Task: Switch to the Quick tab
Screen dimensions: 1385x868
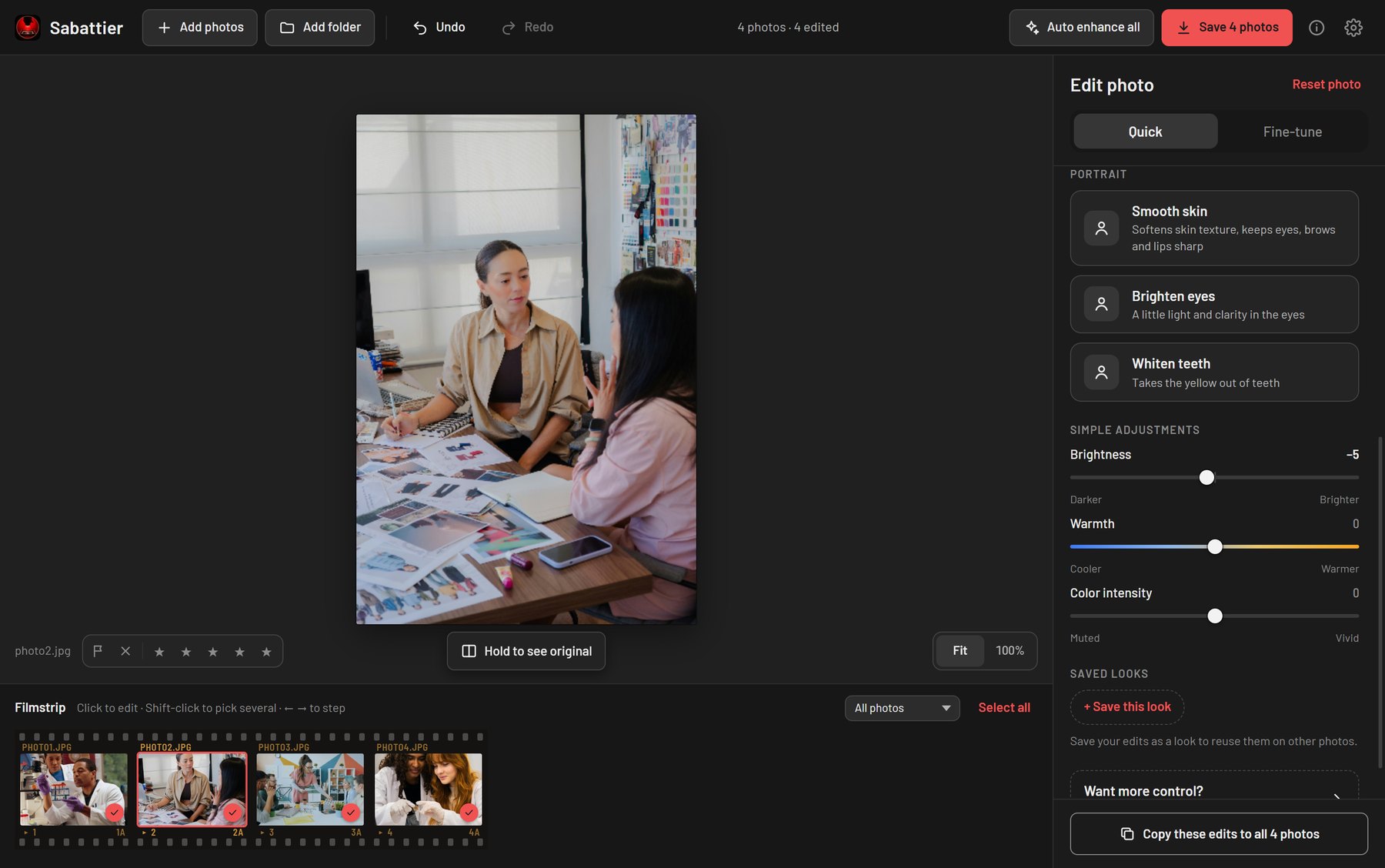Action: [x=1145, y=132]
